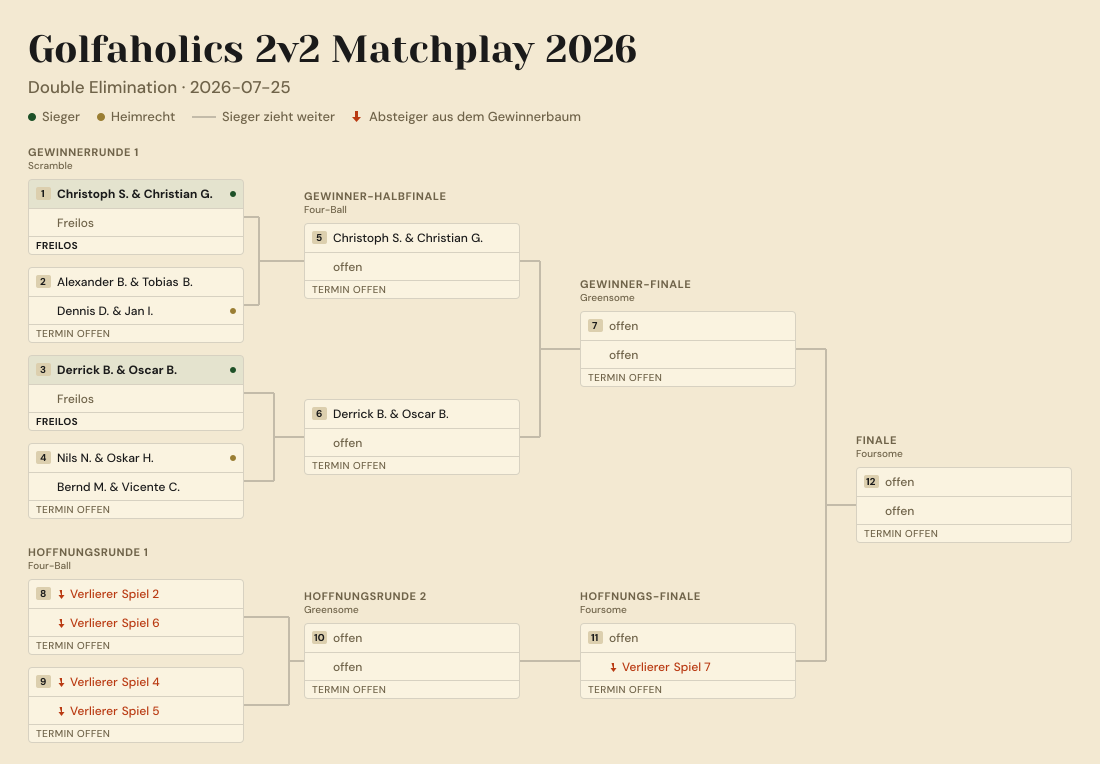Click the green Sieger legend dot
This screenshot has width=1100, height=764.
pyautogui.click(x=32, y=117)
